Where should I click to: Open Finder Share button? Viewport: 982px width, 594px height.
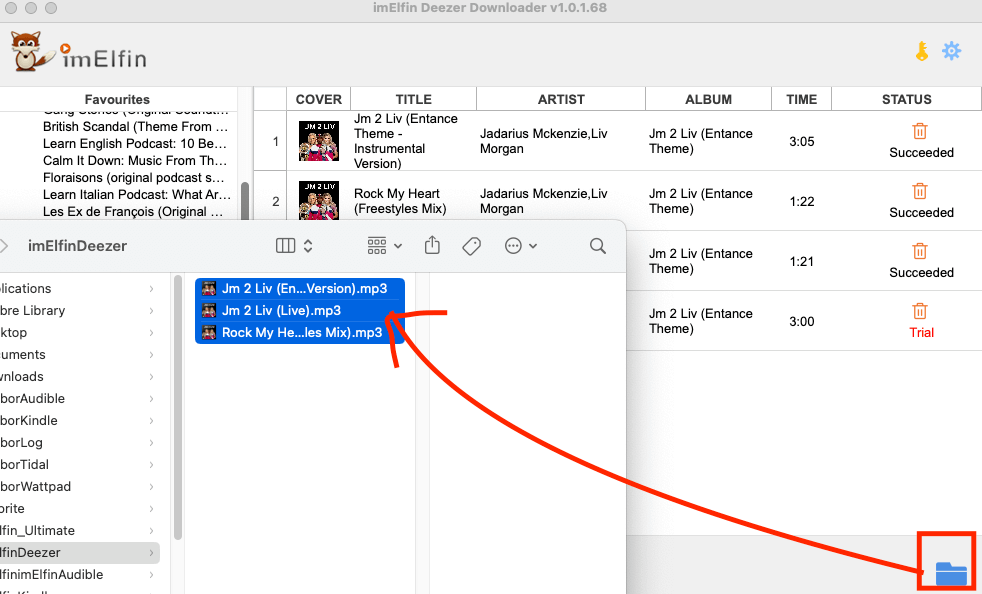[432, 245]
